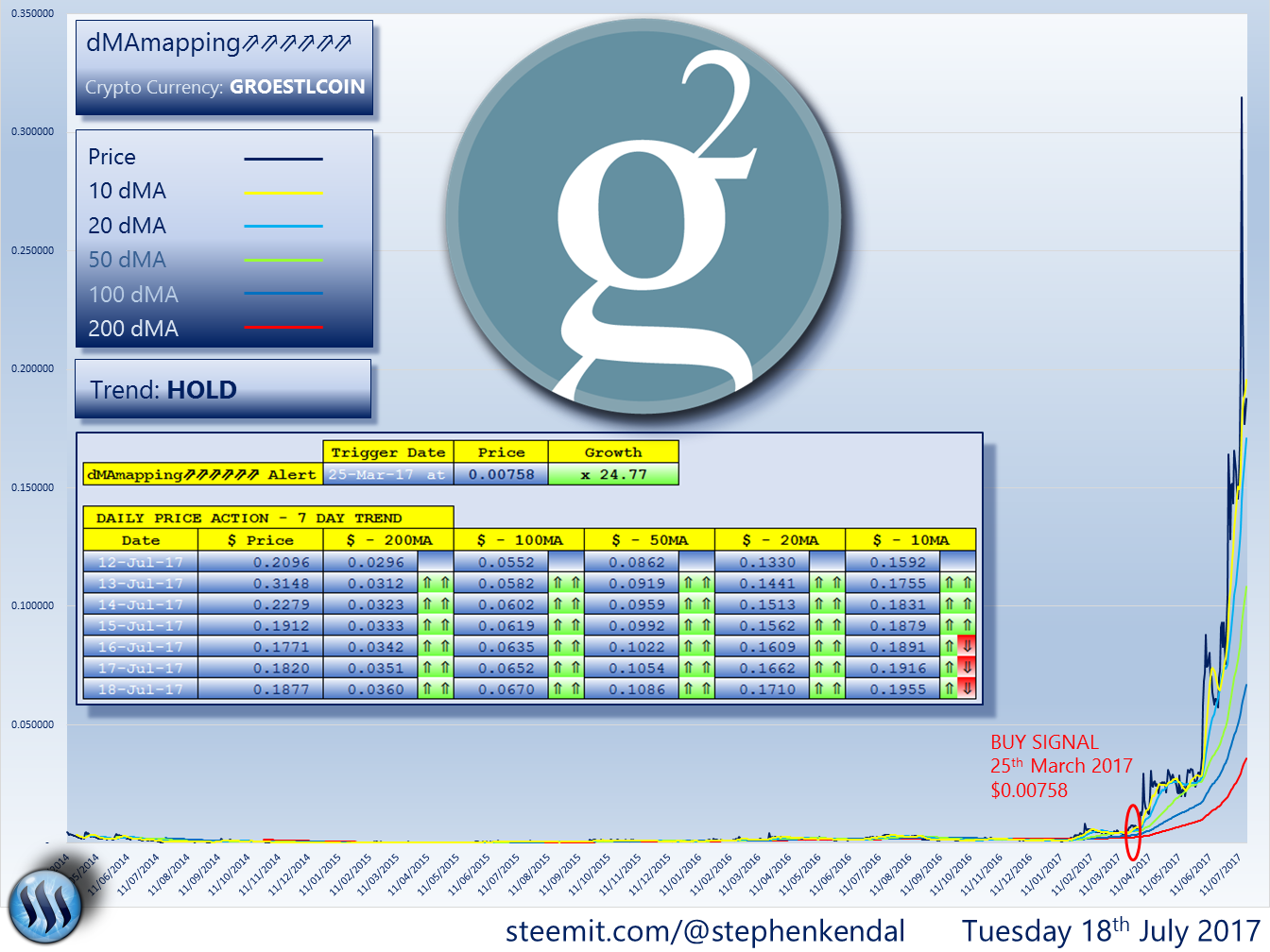This screenshot has height=952, width=1270.
Task: Click green arrows beside 0.0670 100MA value
Action: coord(566,689)
